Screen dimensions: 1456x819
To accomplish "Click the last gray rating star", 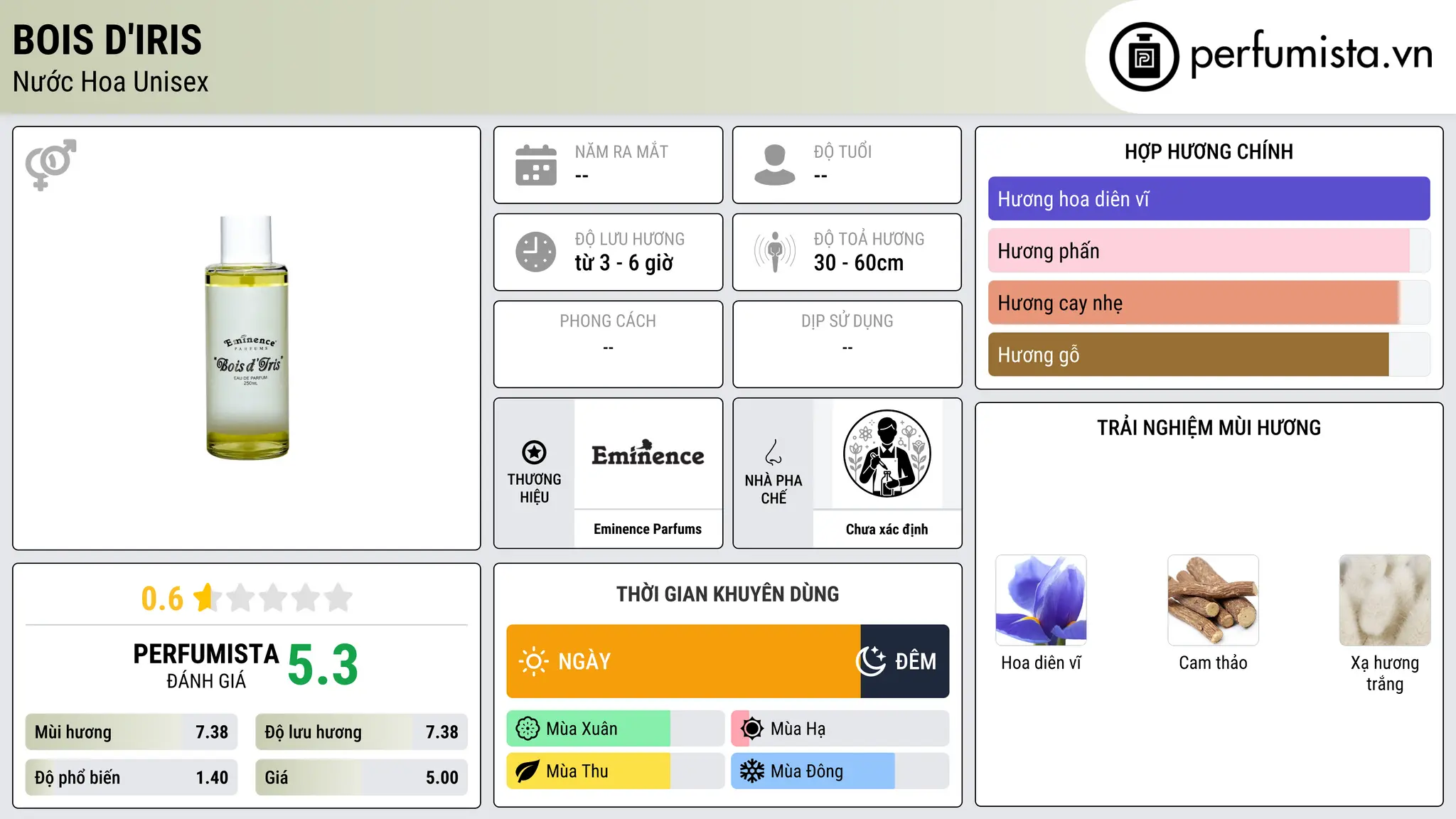I will click(339, 598).
